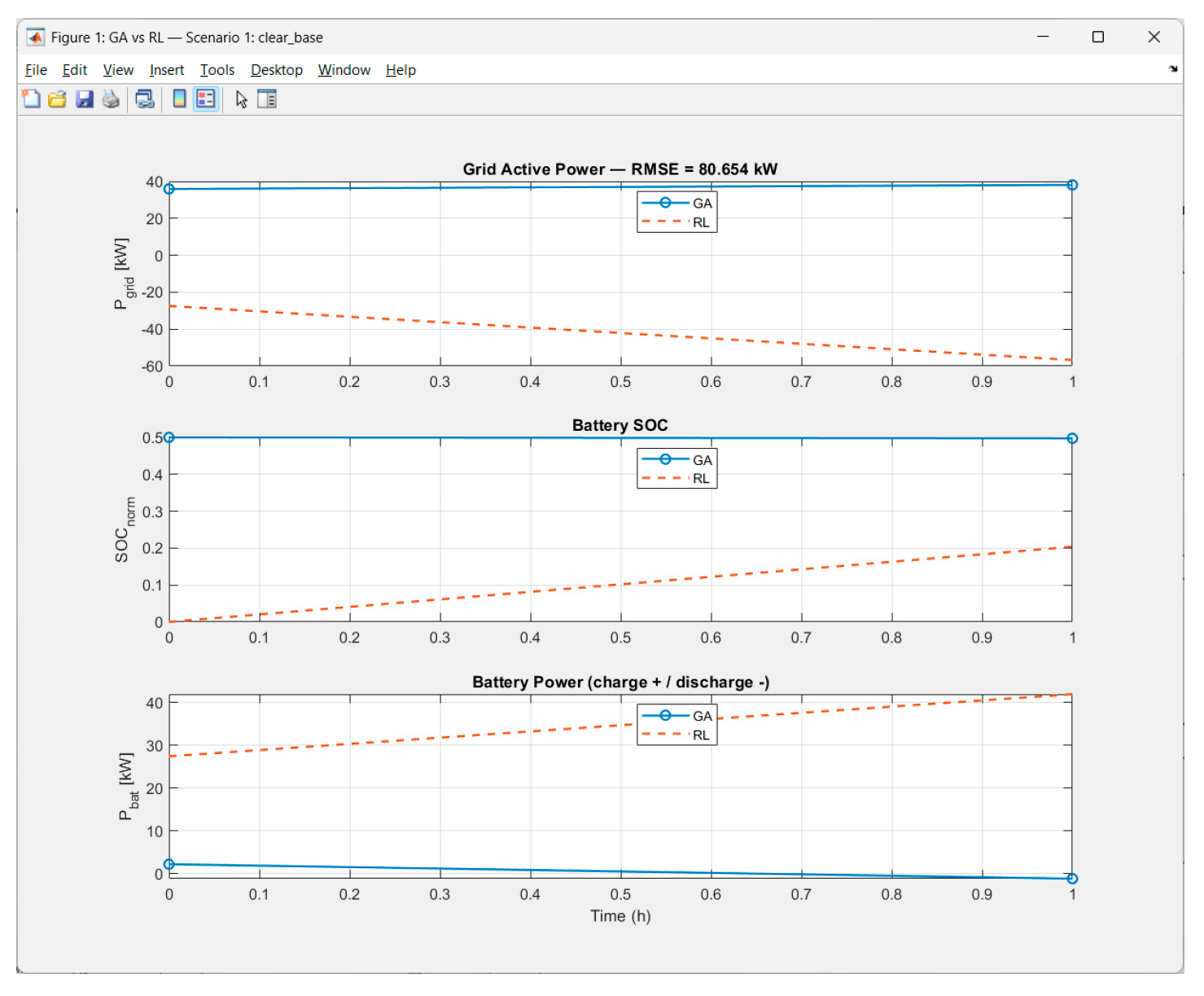The height and width of the screenshot is (996, 1204).
Task: Save the figure using the floppy disk icon
Action: (85, 99)
